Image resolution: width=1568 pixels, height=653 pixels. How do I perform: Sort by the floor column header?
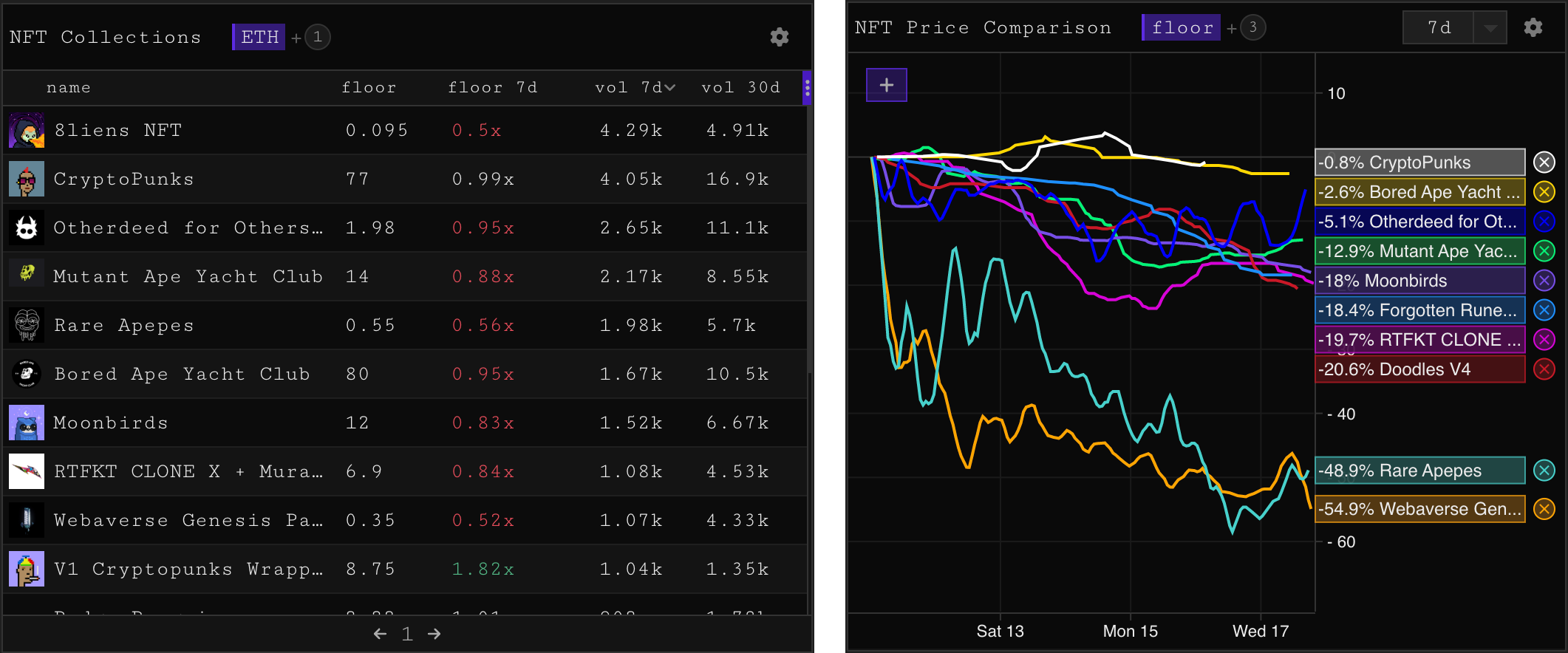369,88
